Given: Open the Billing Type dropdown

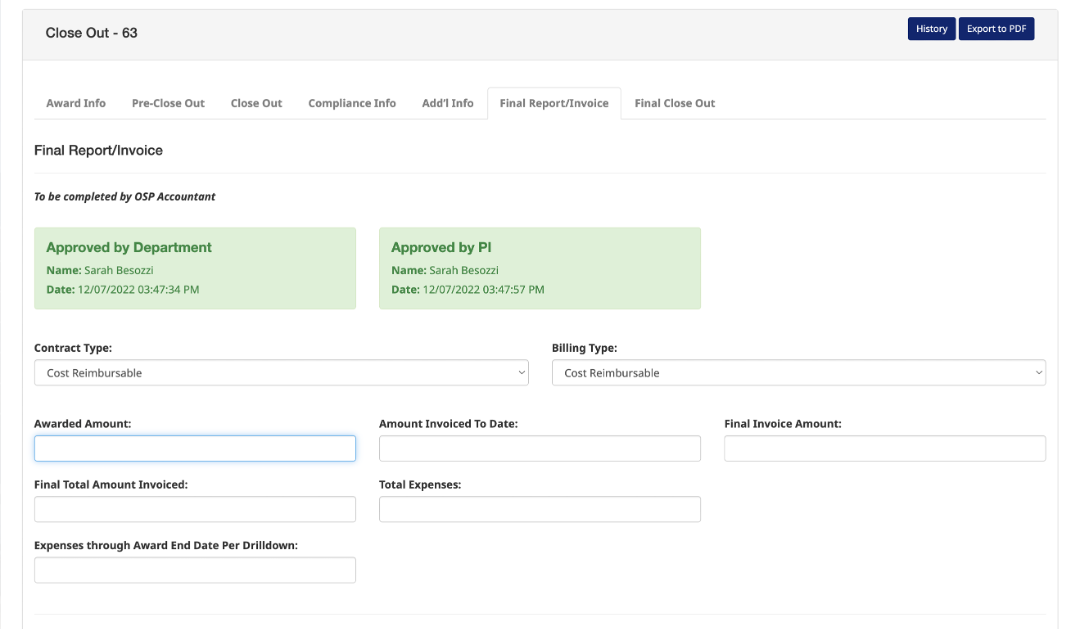Looking at the screenshot, I should (x=798, y=373).
